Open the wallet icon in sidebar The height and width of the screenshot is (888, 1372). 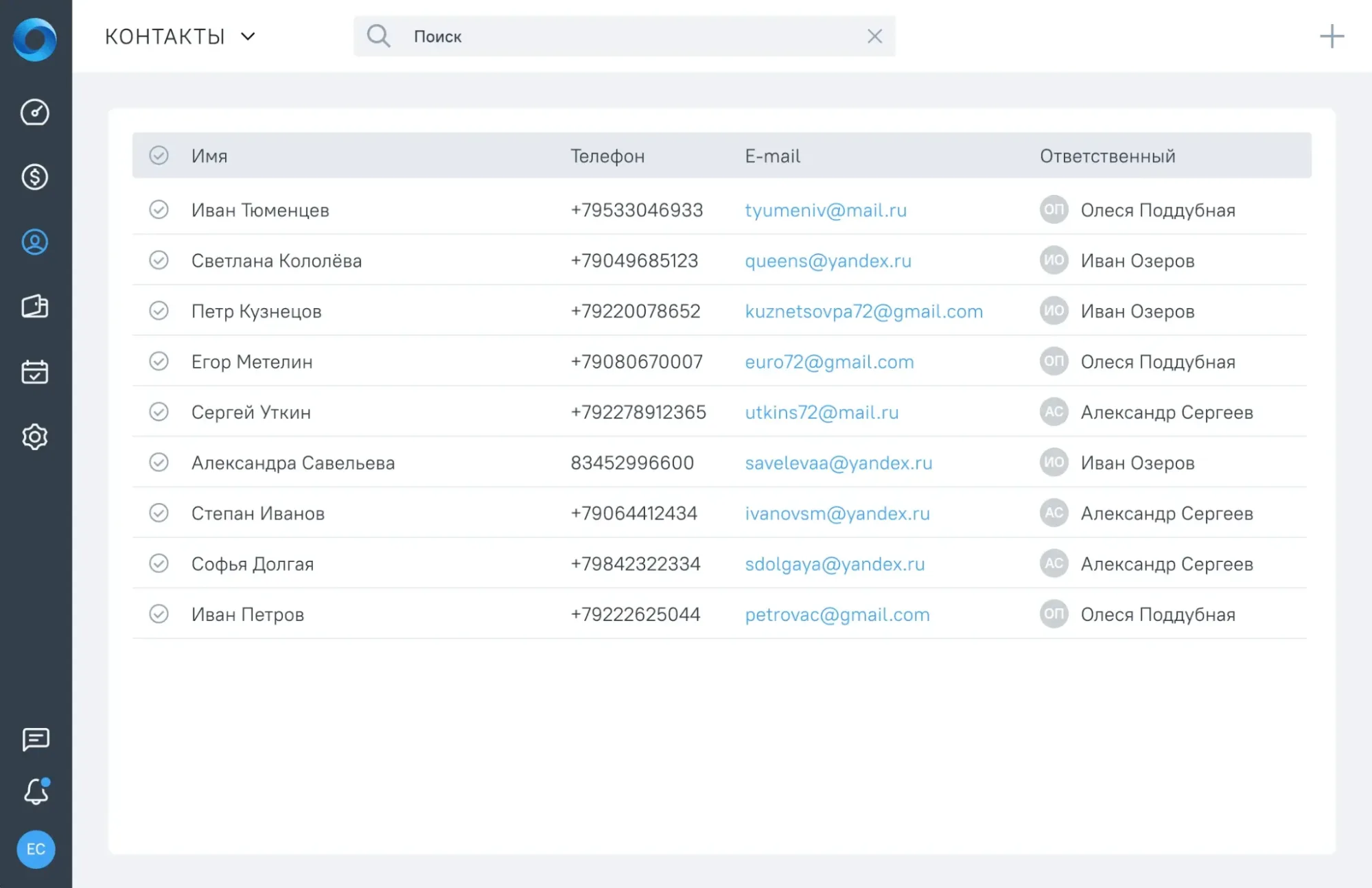coord(35,306)
